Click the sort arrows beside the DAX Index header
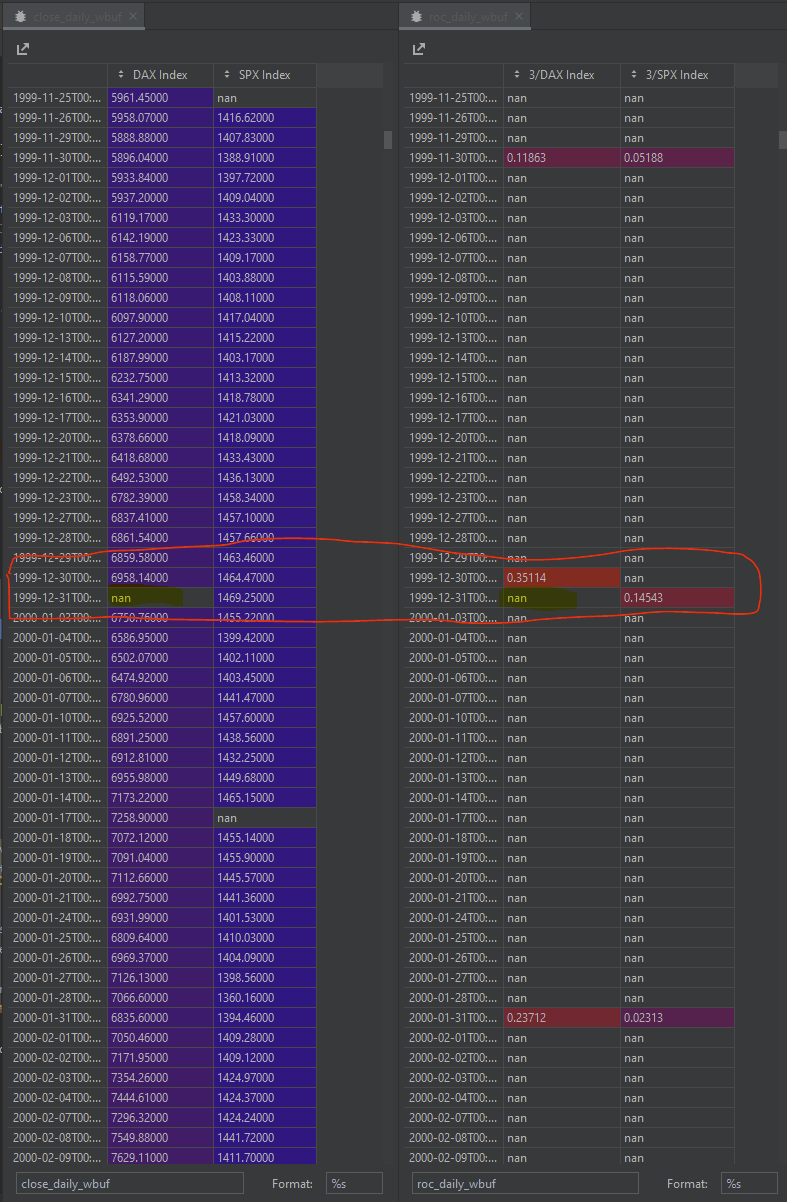This screenshot has width=787, height=1202. pyautogui.click(x=122, y=75)
